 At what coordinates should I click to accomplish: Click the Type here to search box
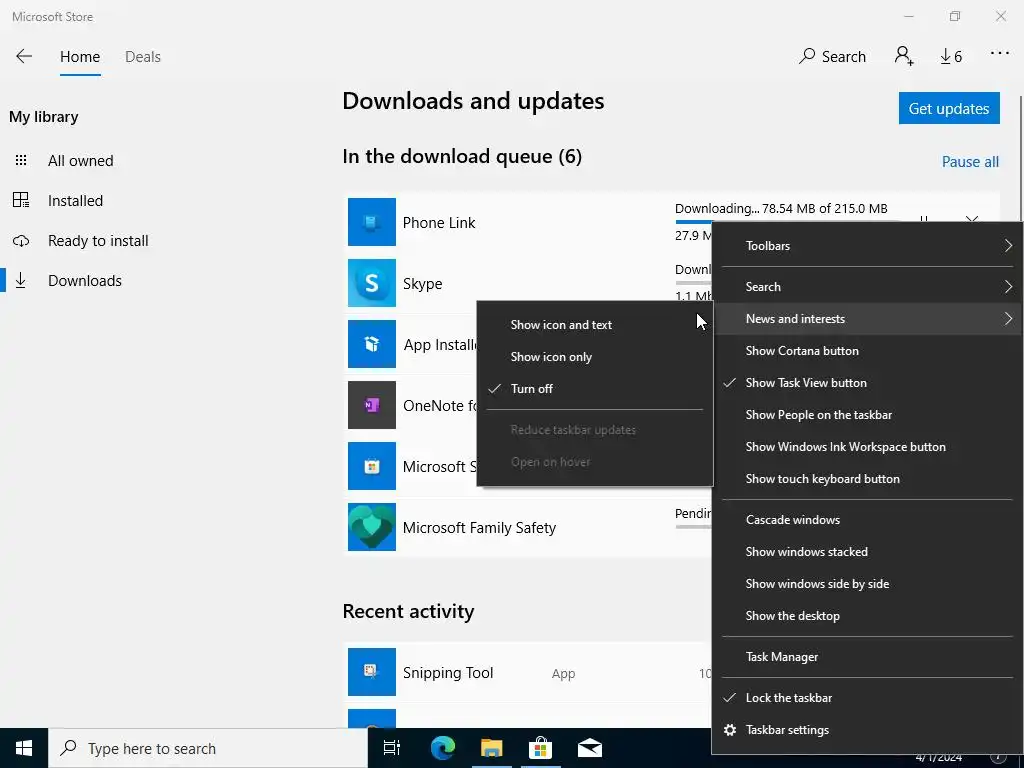pyautogui.click(x=208, y=748)
